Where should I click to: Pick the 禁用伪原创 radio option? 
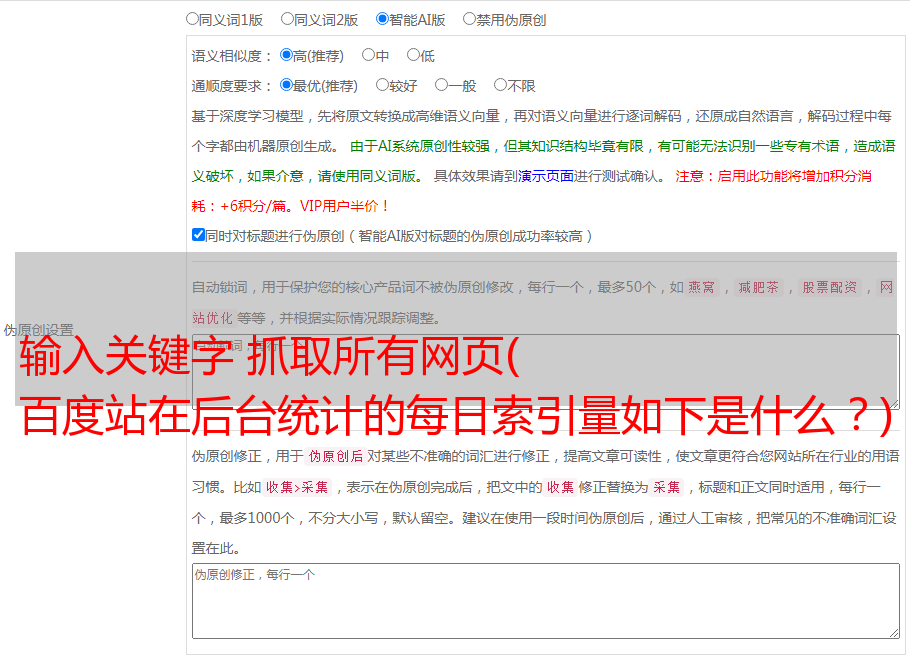469,19
